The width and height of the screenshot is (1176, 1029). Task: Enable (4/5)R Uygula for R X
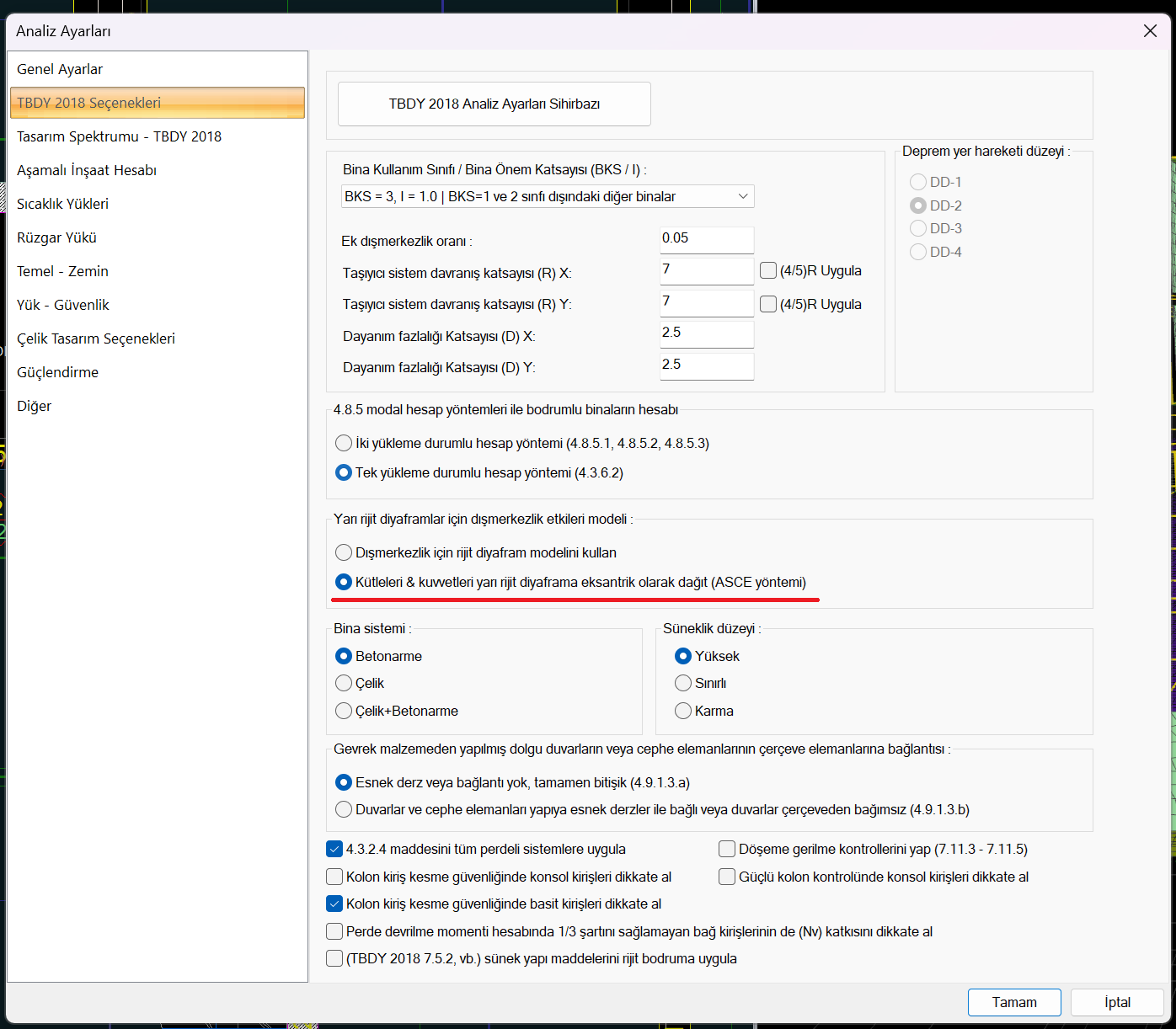(768, 271)
